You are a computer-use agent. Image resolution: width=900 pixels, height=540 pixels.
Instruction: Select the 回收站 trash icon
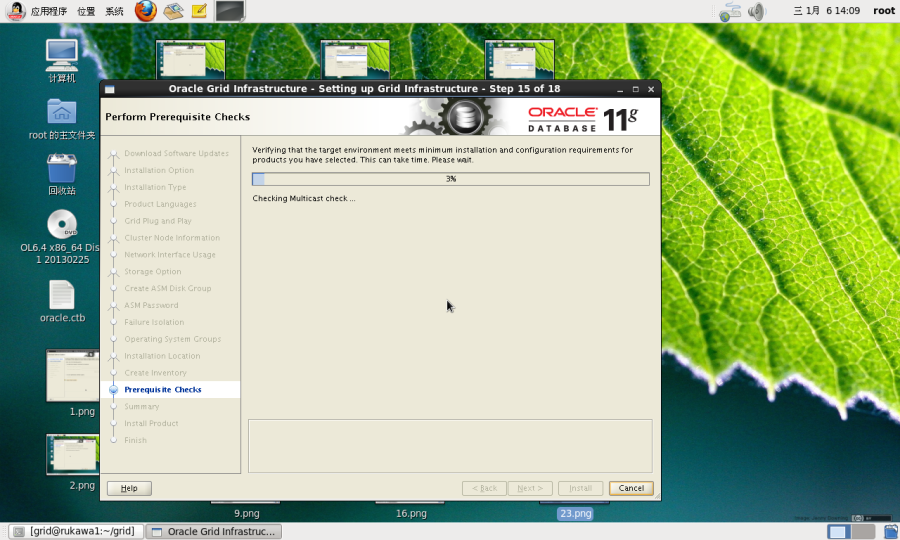(62, 174)
